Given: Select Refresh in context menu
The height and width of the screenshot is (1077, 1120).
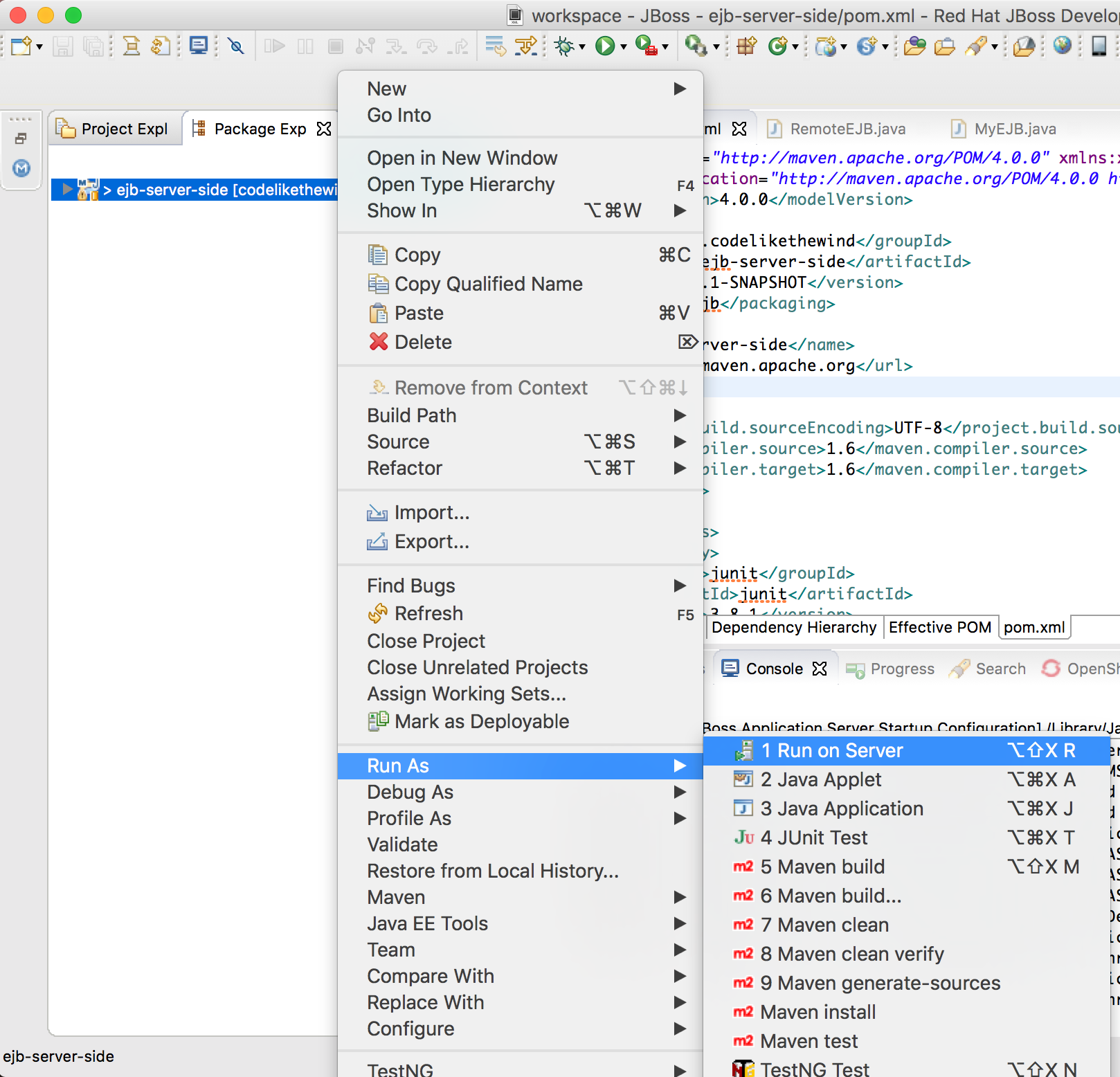Looking at the screenshot, I should (521, 614).
